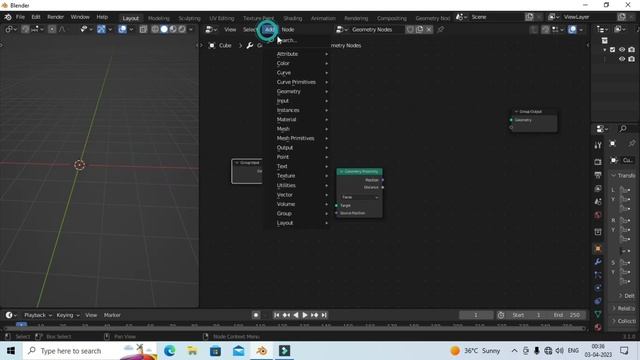Open the Render menu
This screenshot has width=640, height=360.
tap(56, 17)
